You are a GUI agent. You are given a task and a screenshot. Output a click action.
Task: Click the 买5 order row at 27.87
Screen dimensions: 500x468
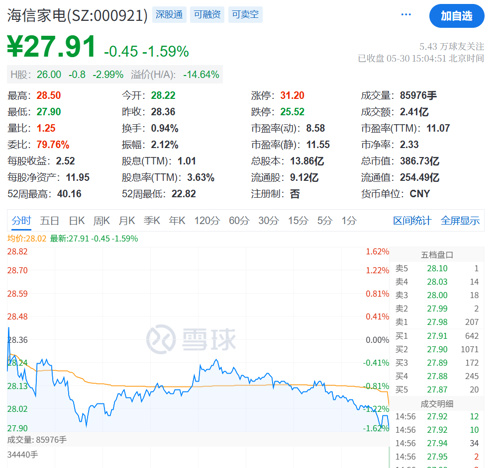[437, 389]
